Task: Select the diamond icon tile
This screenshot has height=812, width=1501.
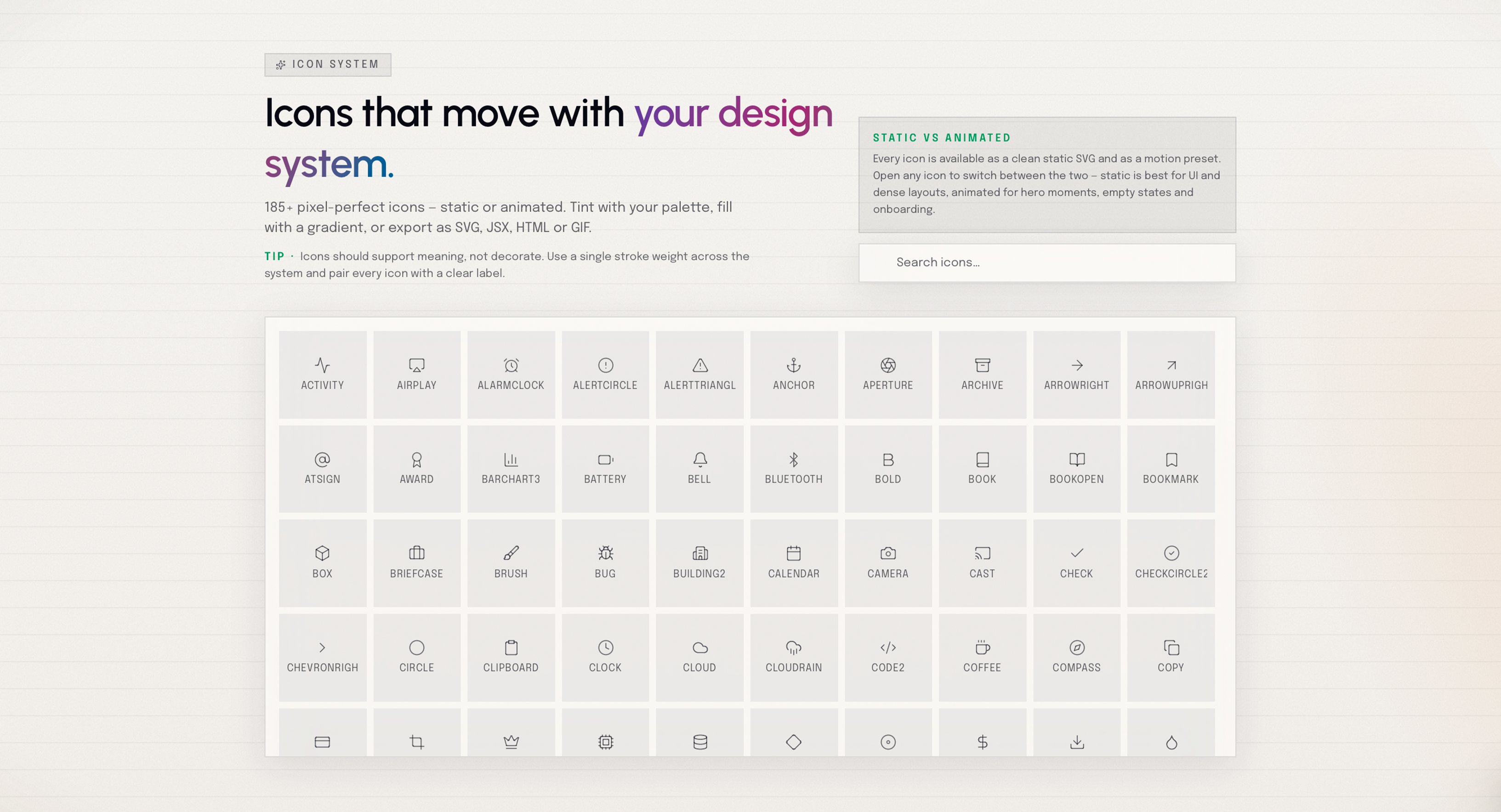Action: 794,733
